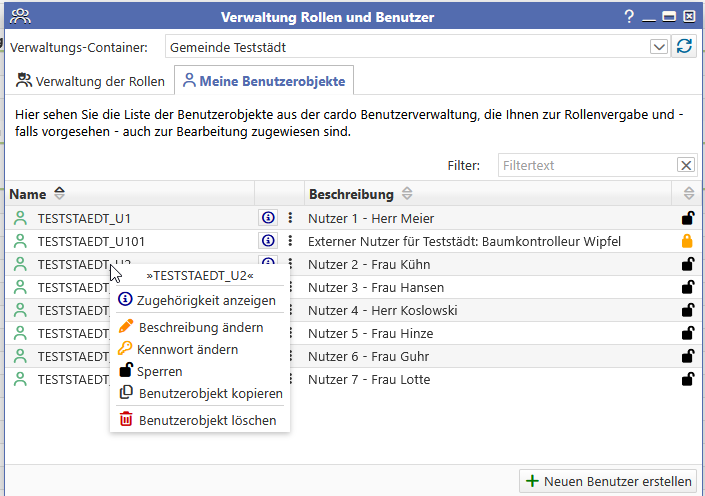The width and height of the screenshot is (705, 496).
Task: Click the user icon of TESTSTAEDT_U1
Action: (x=20, y=218)
